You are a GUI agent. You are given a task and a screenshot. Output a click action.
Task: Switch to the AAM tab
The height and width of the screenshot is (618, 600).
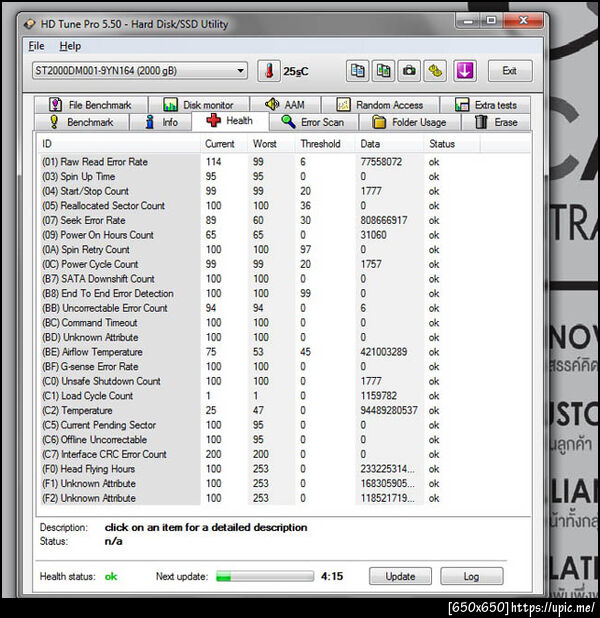285,105
